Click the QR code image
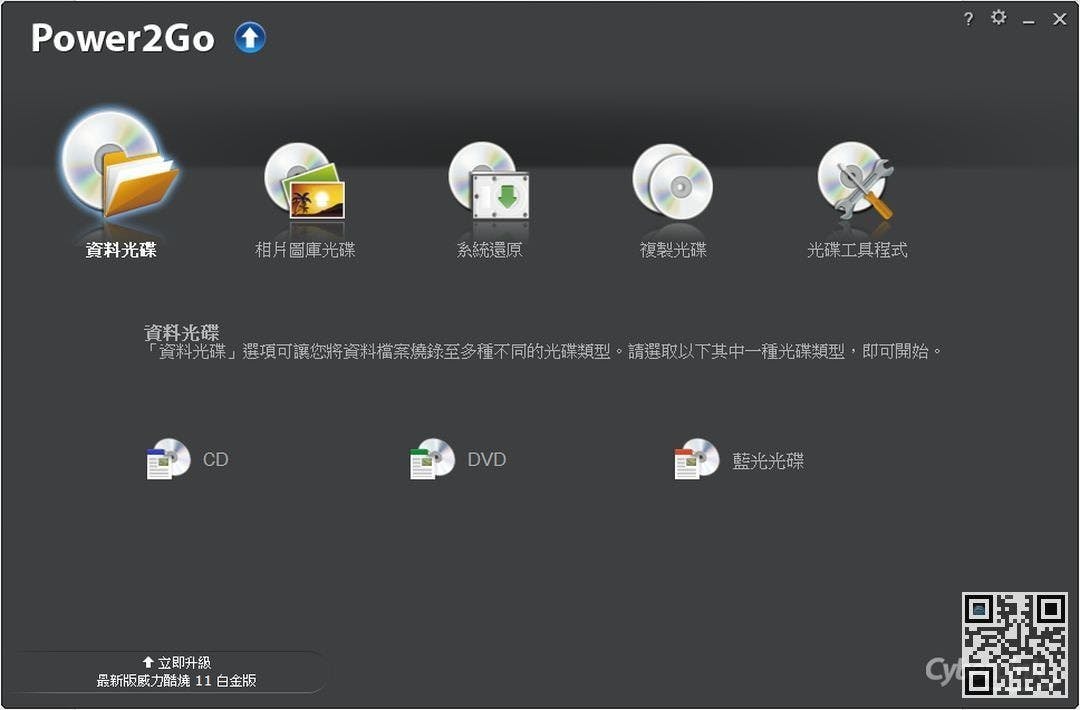The image size is (1080, 710). click(x=1015, y=644)
